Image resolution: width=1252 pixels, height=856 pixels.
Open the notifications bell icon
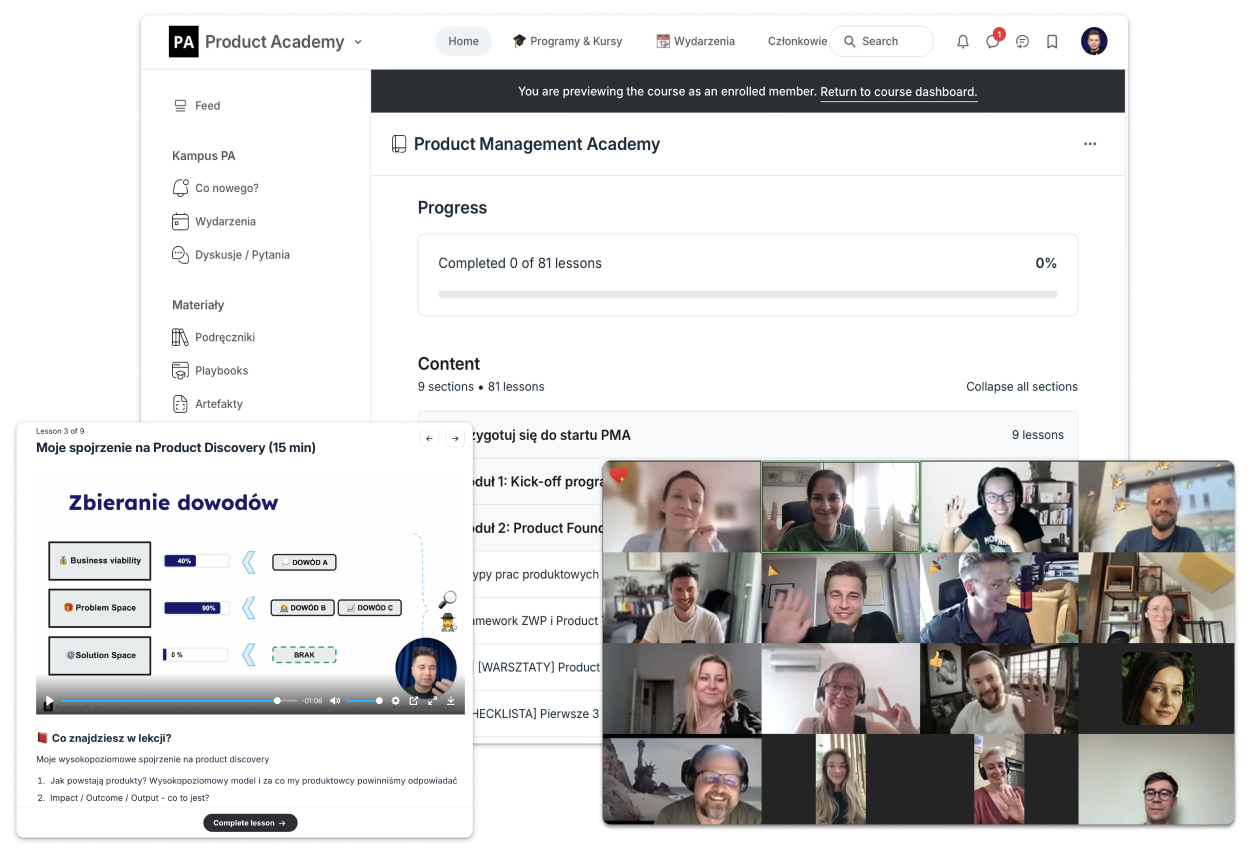962,42
